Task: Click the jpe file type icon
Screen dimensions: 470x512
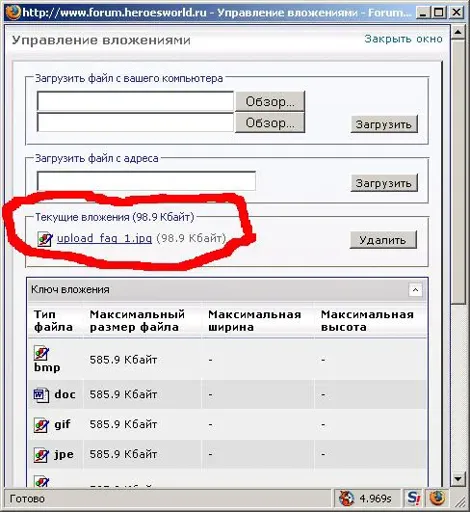Action: tap(42, 455)
